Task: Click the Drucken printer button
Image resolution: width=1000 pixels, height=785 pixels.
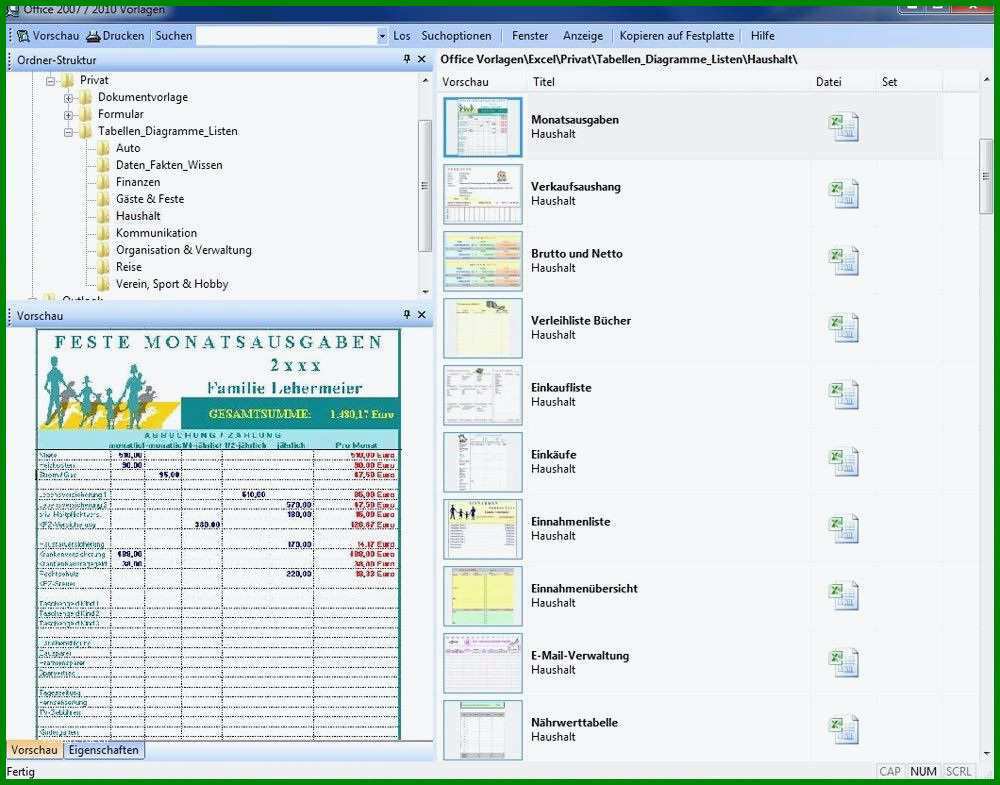Action: tap(115, 36)
